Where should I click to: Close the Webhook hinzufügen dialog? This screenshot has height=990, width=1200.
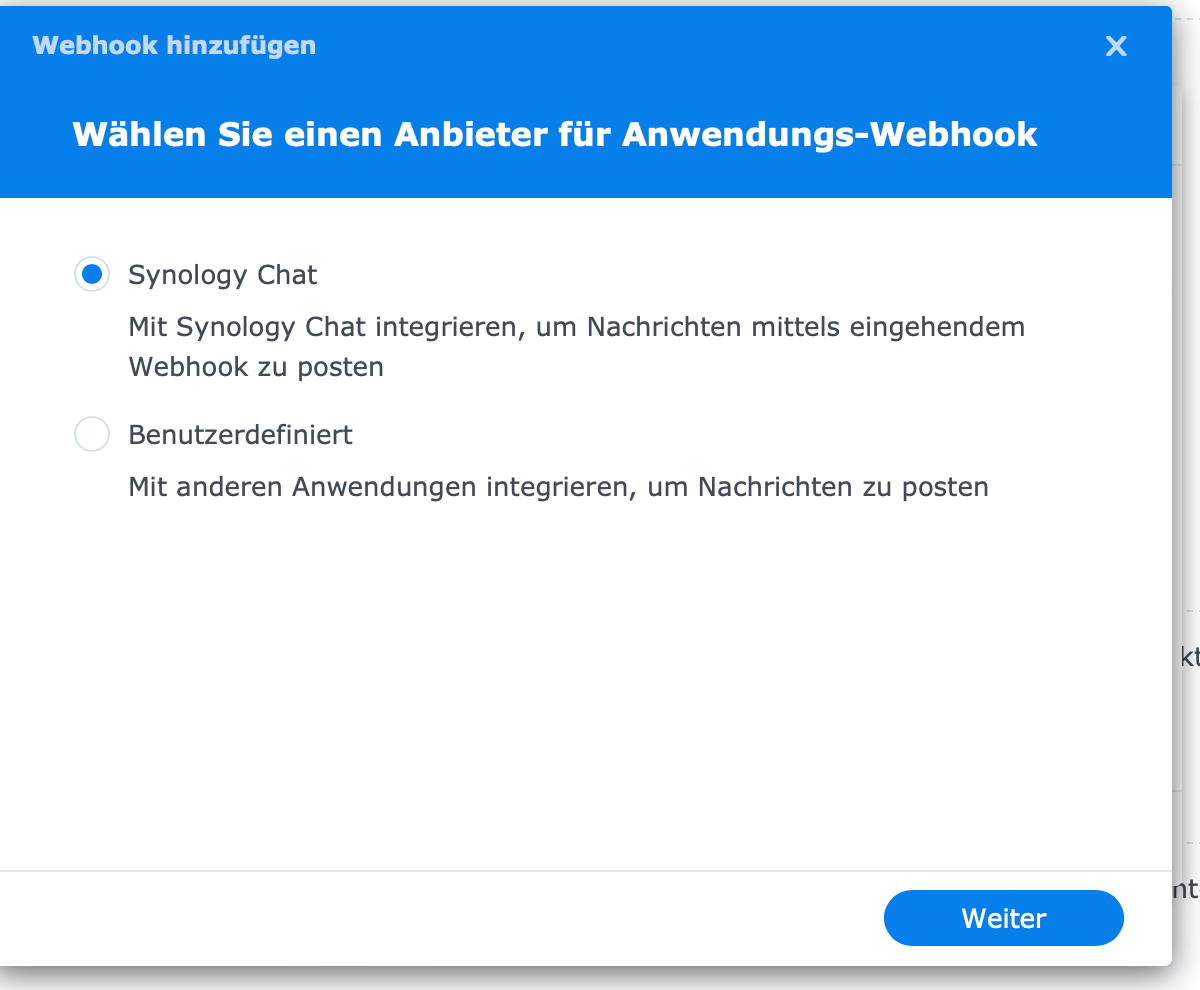tap(1116, 46)
